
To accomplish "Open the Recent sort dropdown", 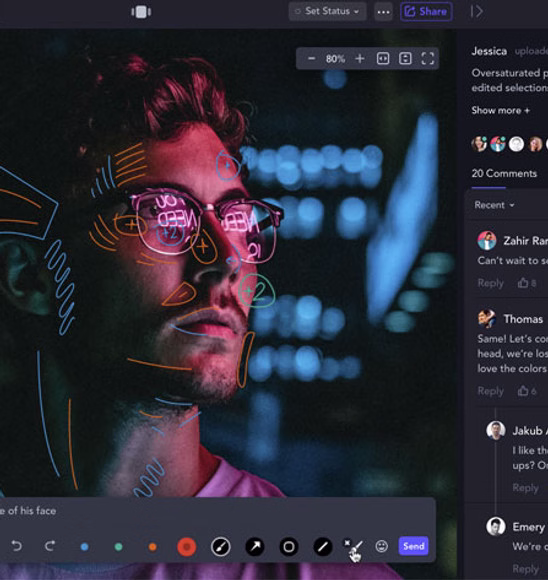I will coord(495,205).
